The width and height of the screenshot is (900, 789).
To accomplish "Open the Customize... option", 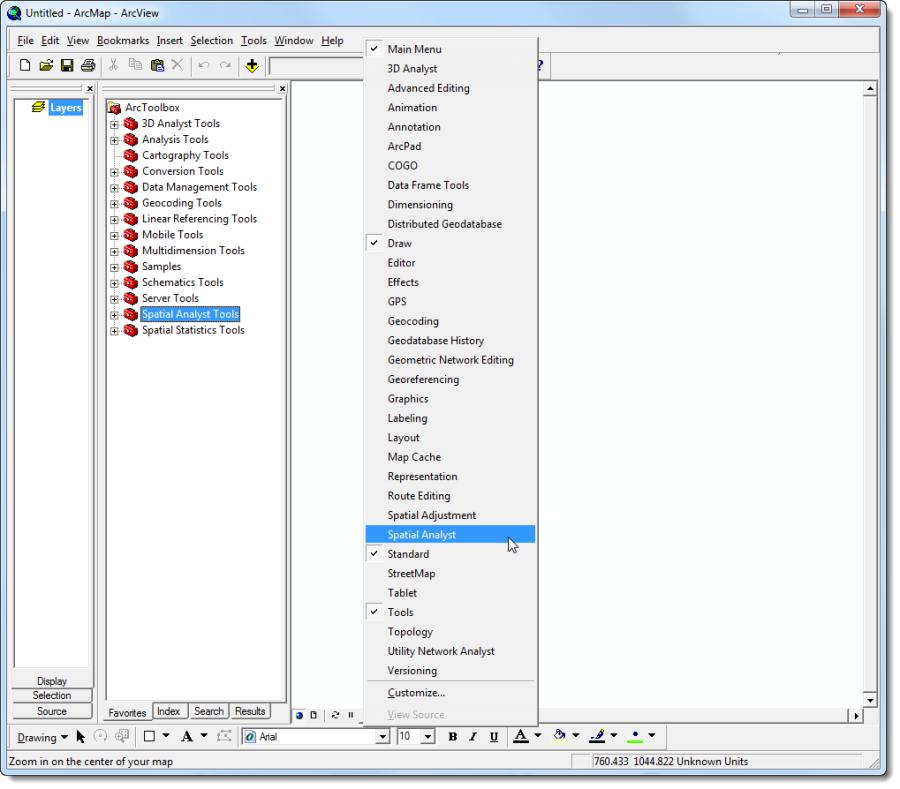I will click(x=416, y=693).
